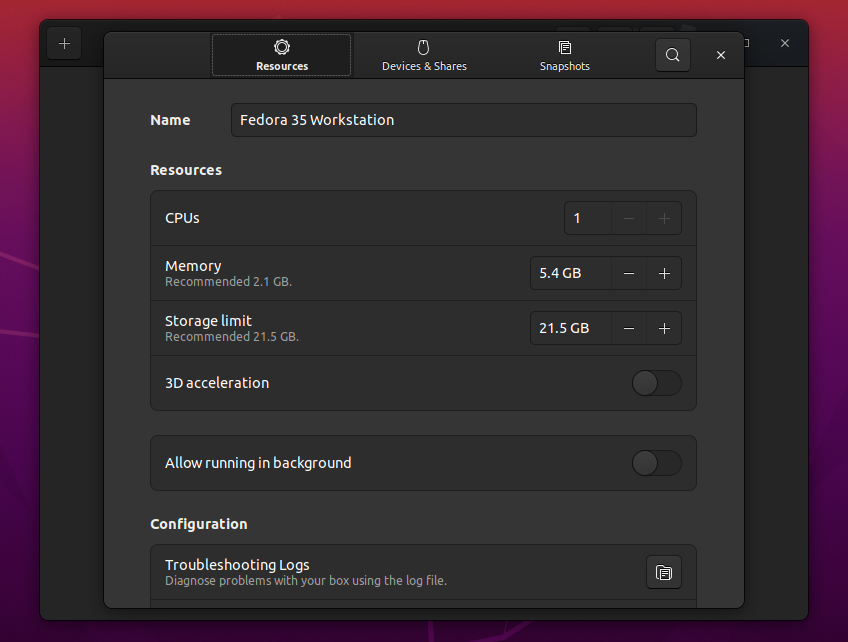Increase Storage limit with the plus button
Screen dimensions: 848x642
click(664, 328)
